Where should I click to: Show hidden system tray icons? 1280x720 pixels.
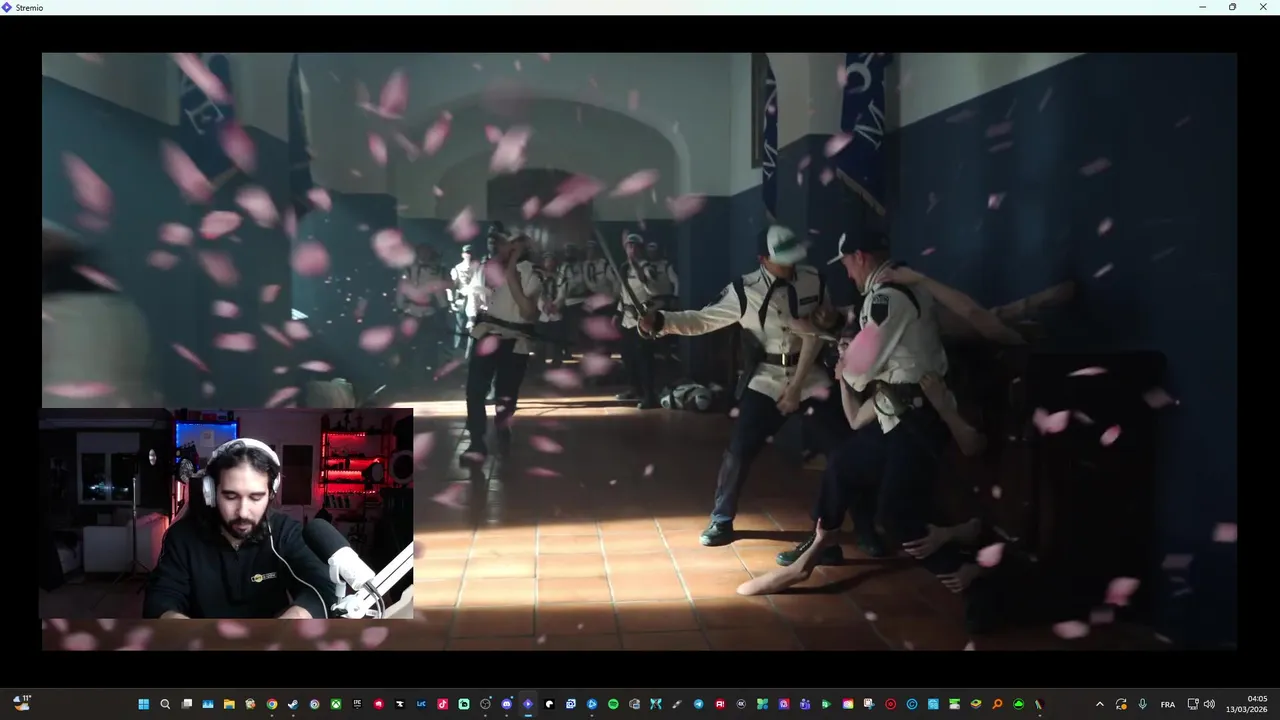pos(1100,704)
